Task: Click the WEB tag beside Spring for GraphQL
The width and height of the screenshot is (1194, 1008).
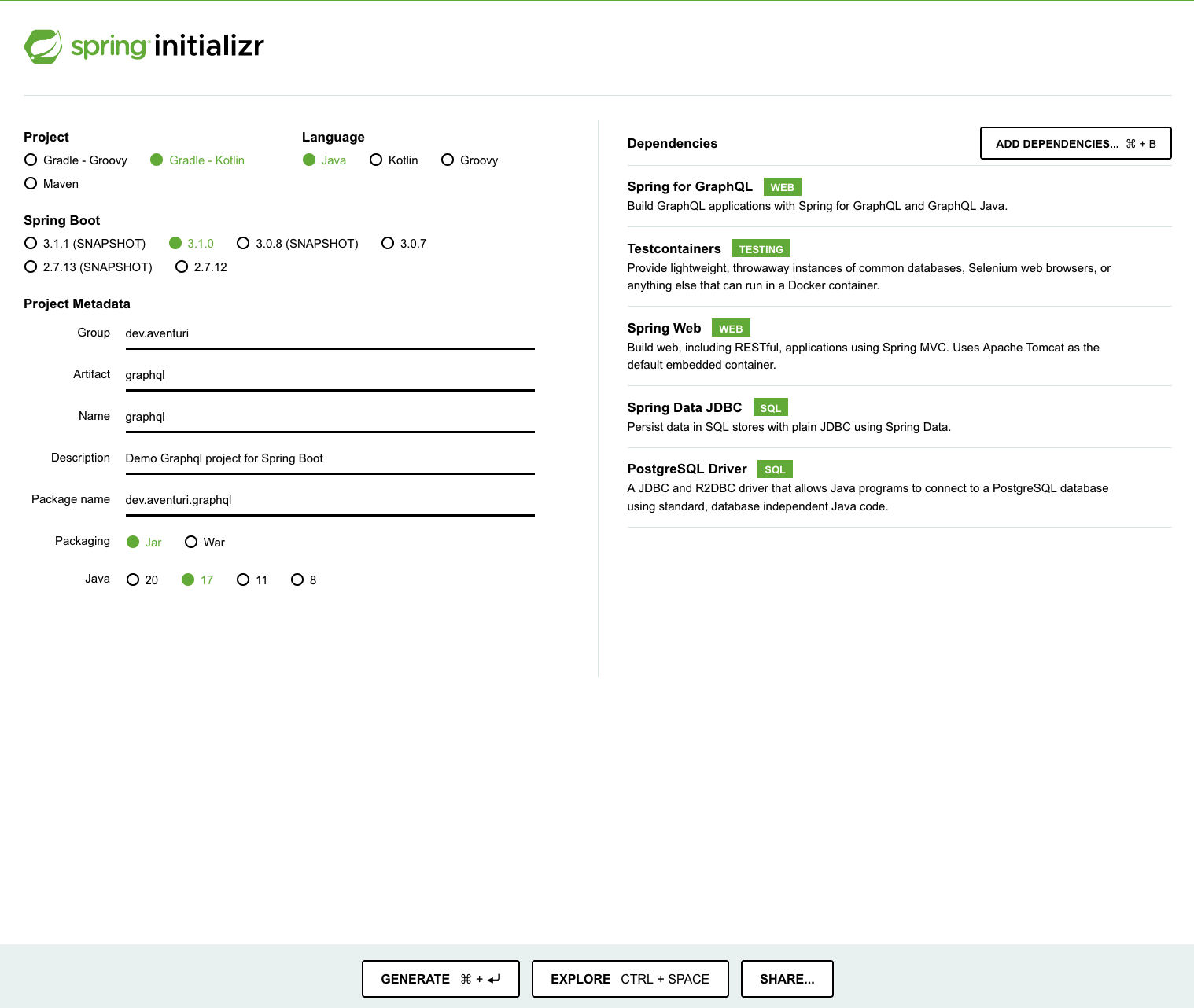Action: (782, 187)
